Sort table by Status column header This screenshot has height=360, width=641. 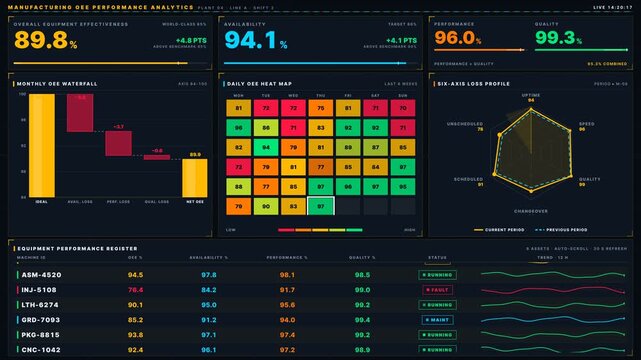coord(437,257)
